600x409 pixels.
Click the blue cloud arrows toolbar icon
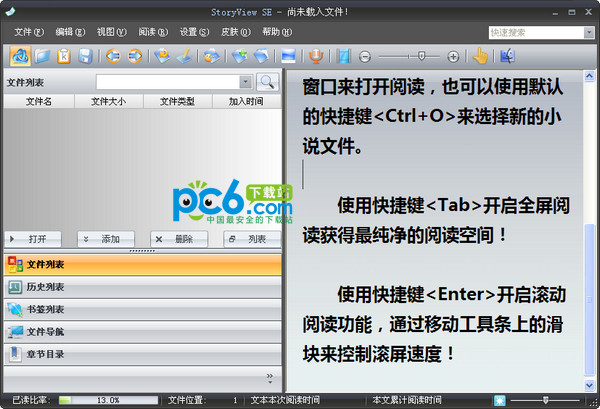pos(212,56)
